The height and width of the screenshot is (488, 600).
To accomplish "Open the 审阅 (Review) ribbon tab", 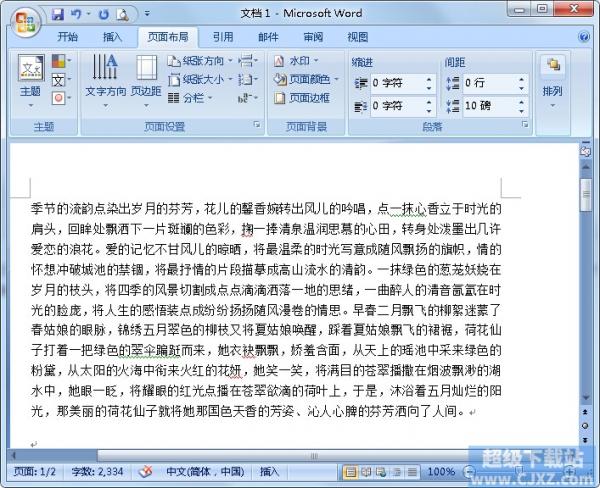I will [x=313, y=37].
